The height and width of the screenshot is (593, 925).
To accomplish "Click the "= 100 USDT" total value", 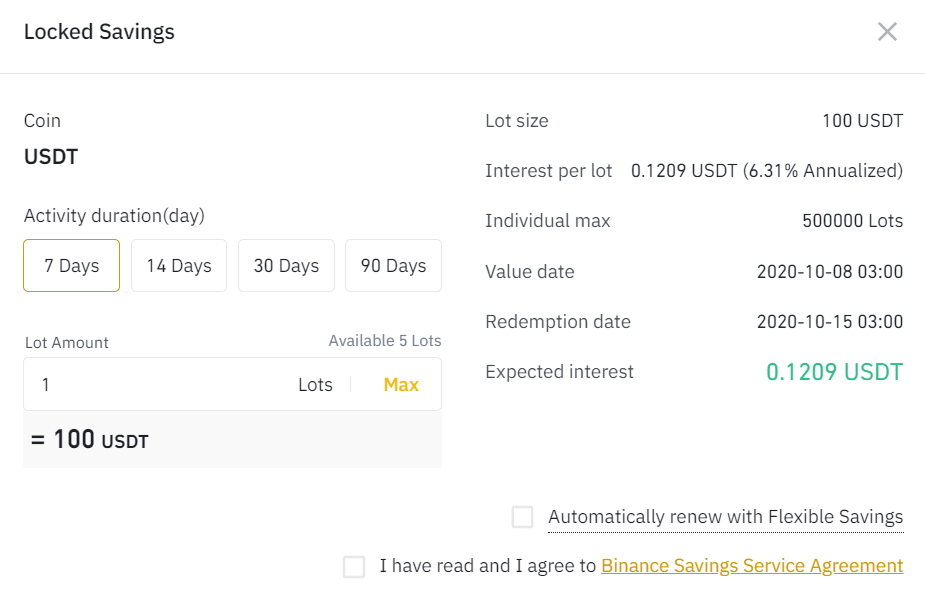I will (90, 440).
